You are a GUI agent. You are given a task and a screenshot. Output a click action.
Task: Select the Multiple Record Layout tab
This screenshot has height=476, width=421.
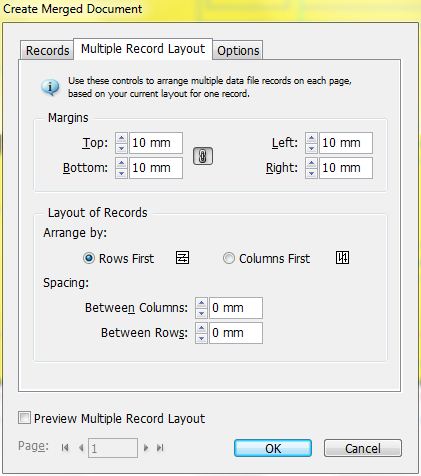pos(143,49)
